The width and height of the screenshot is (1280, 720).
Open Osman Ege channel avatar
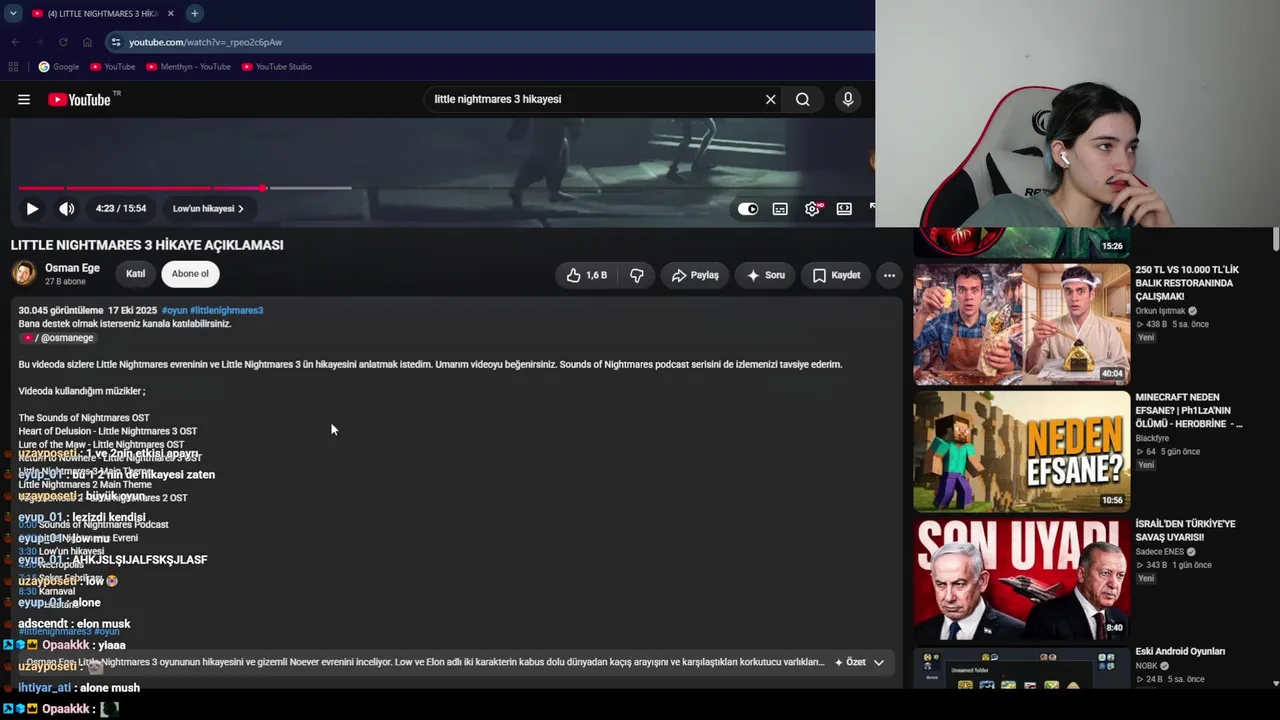(24, 274)
